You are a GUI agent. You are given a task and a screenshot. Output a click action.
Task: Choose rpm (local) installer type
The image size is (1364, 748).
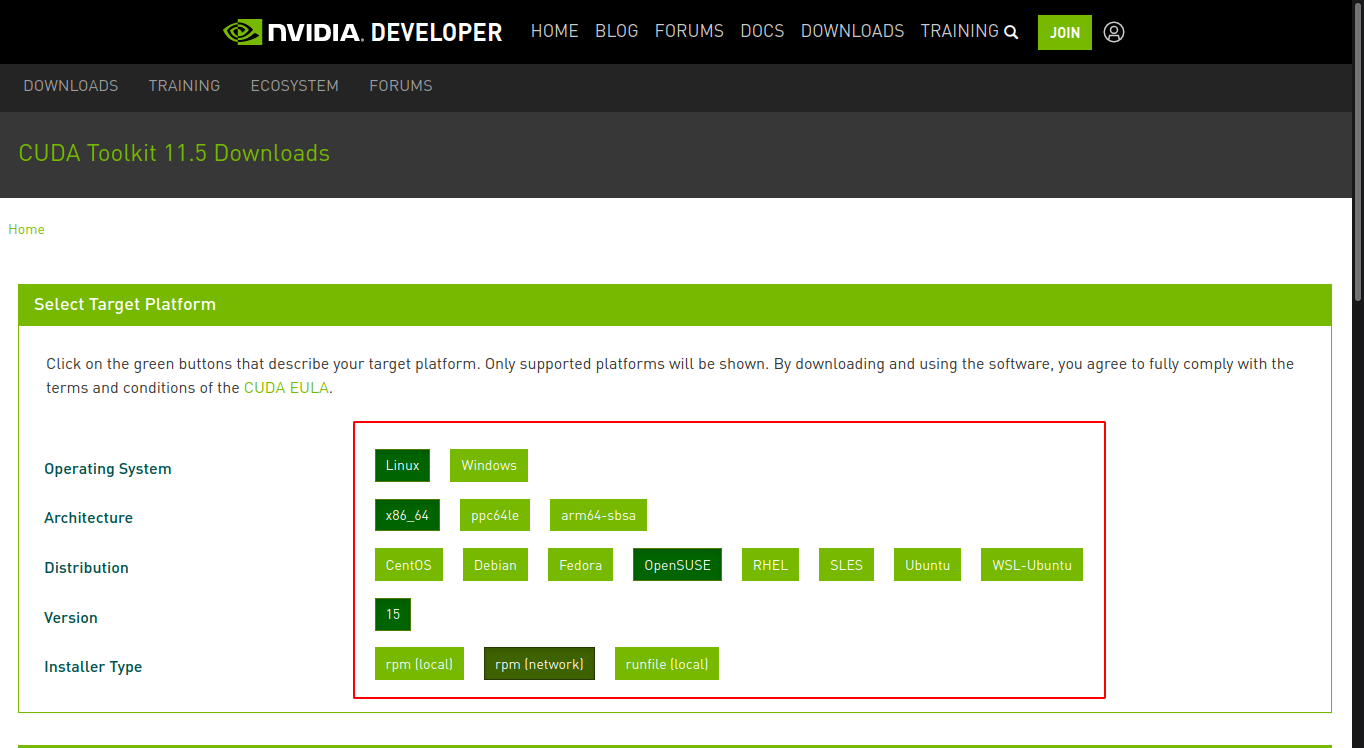coord(419,664)
